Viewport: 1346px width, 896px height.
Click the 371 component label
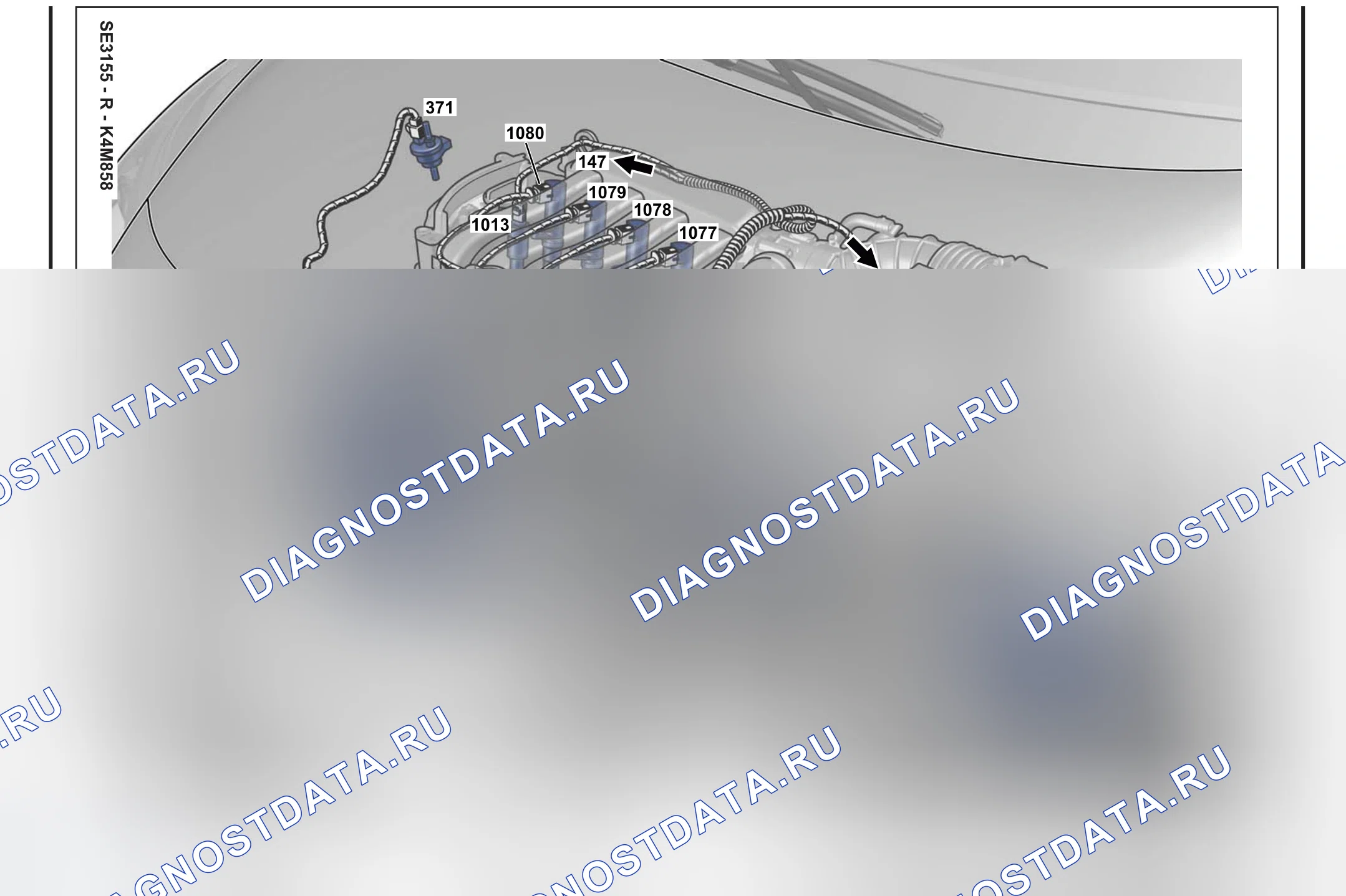(x=440, y=107)
